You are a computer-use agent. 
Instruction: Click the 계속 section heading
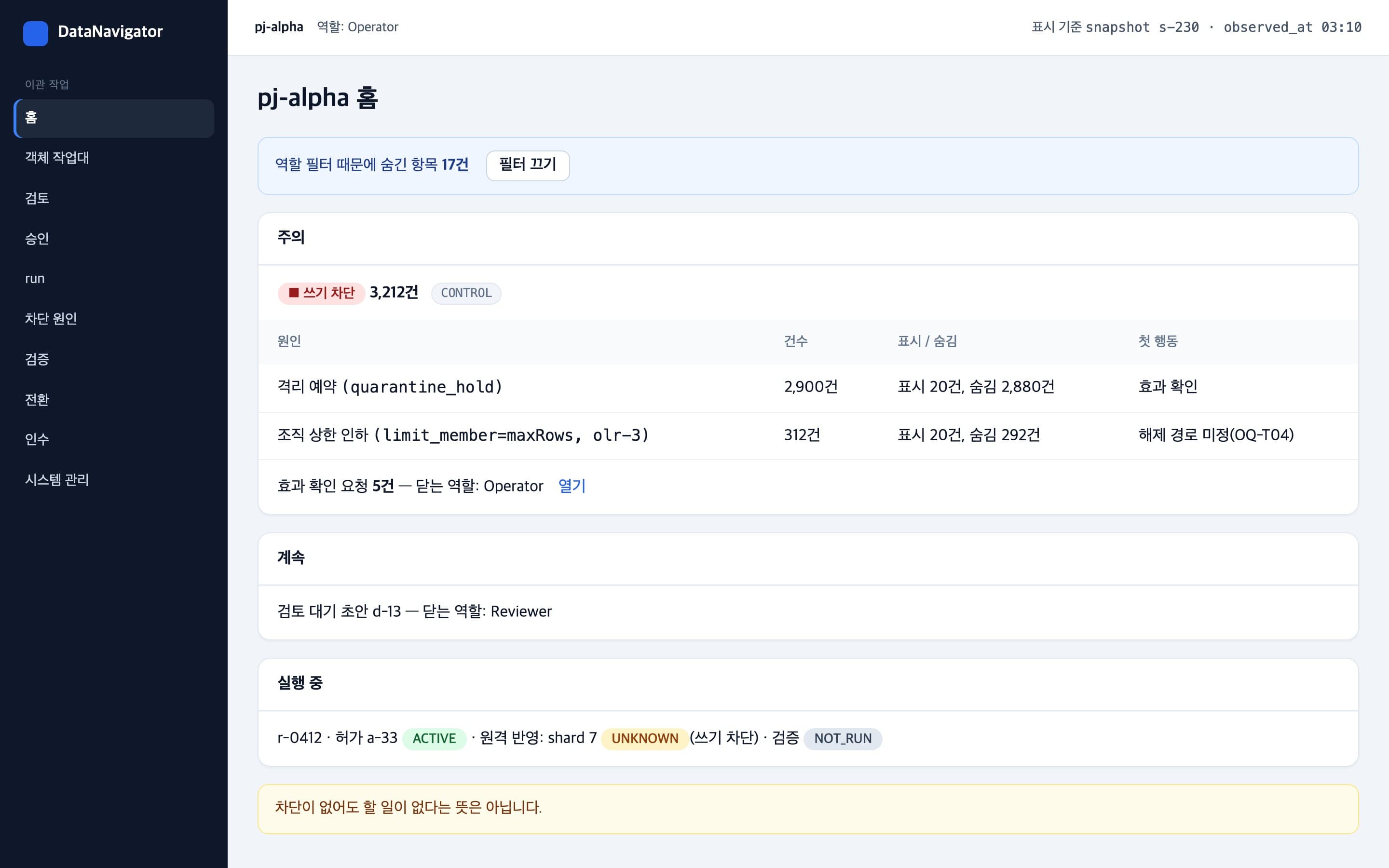pyautogui.click(x=290, y=558)
